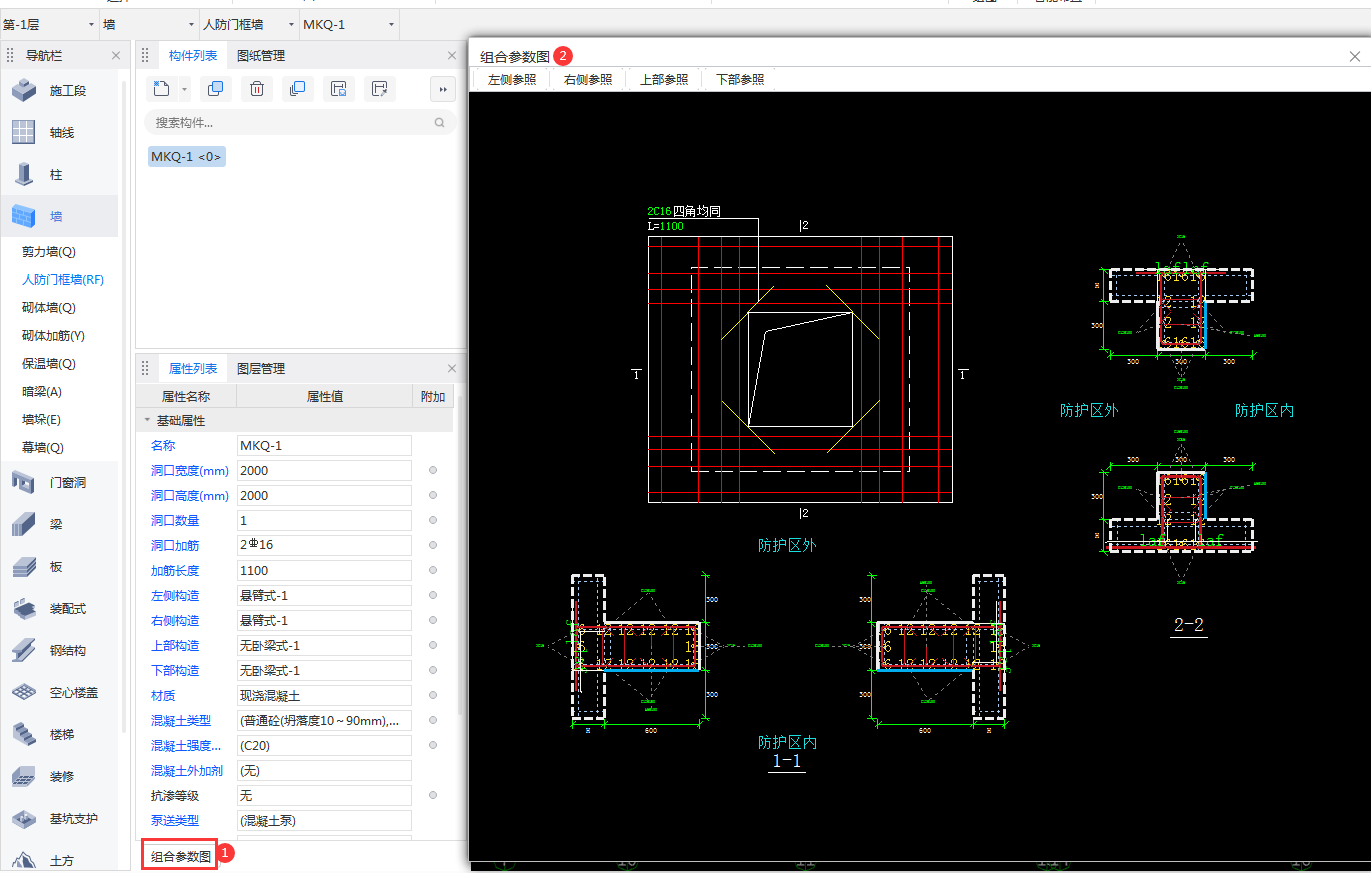Click the pick component from drawing icon

(x=379, y=89)
